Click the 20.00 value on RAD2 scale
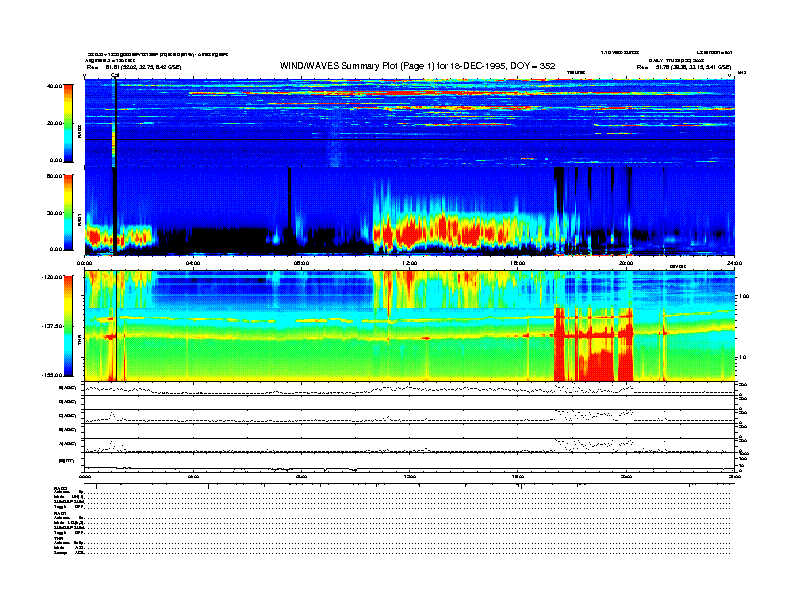This screenshot has height=612, width=792. tap(54, 123)
